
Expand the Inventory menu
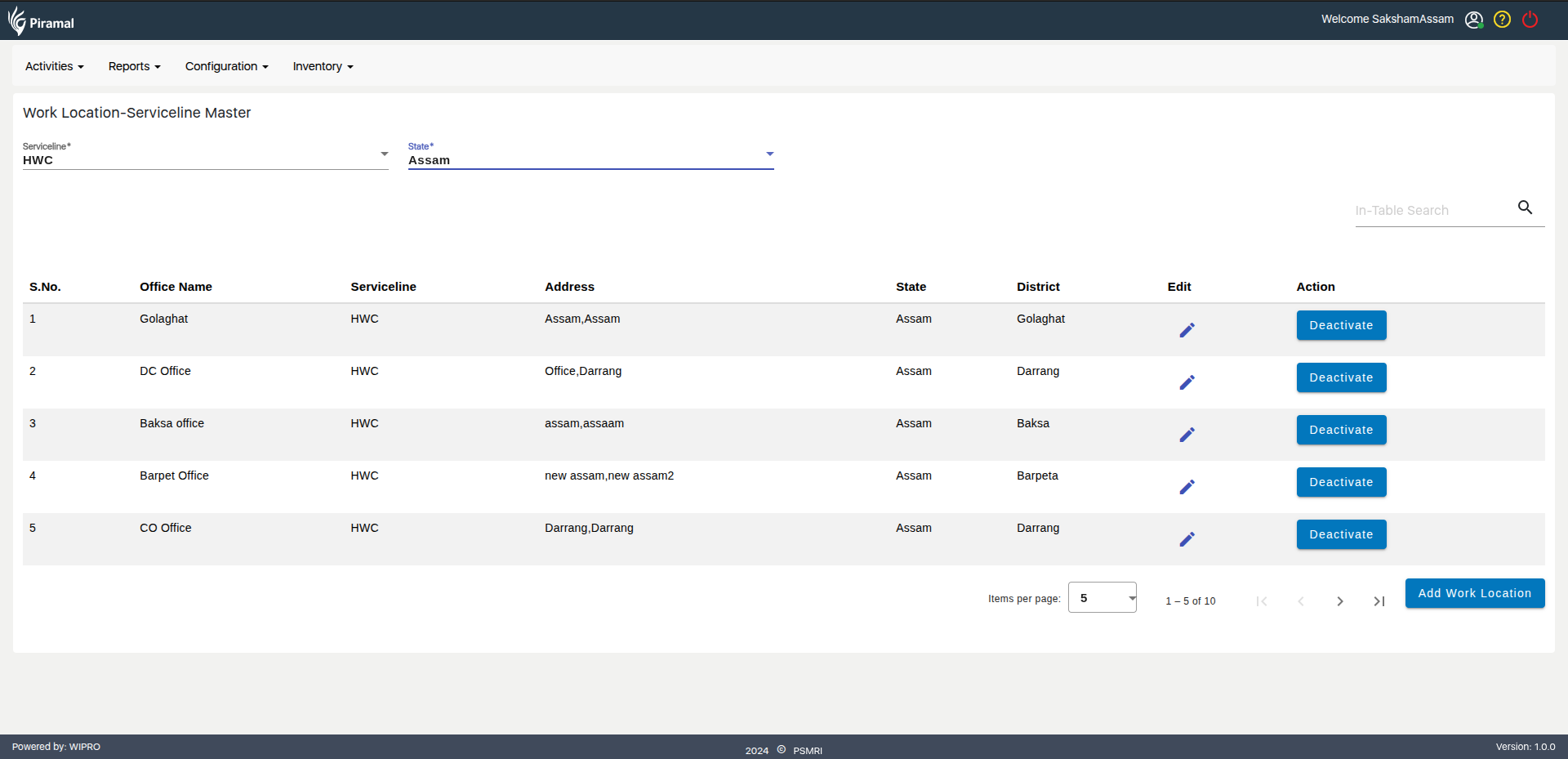323,66
